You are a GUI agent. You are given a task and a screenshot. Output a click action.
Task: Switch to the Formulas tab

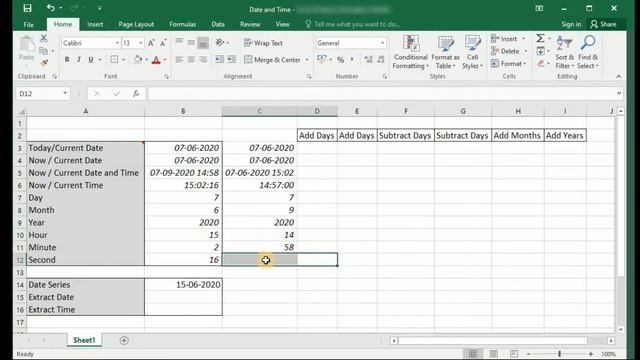[x=182, y=24]
